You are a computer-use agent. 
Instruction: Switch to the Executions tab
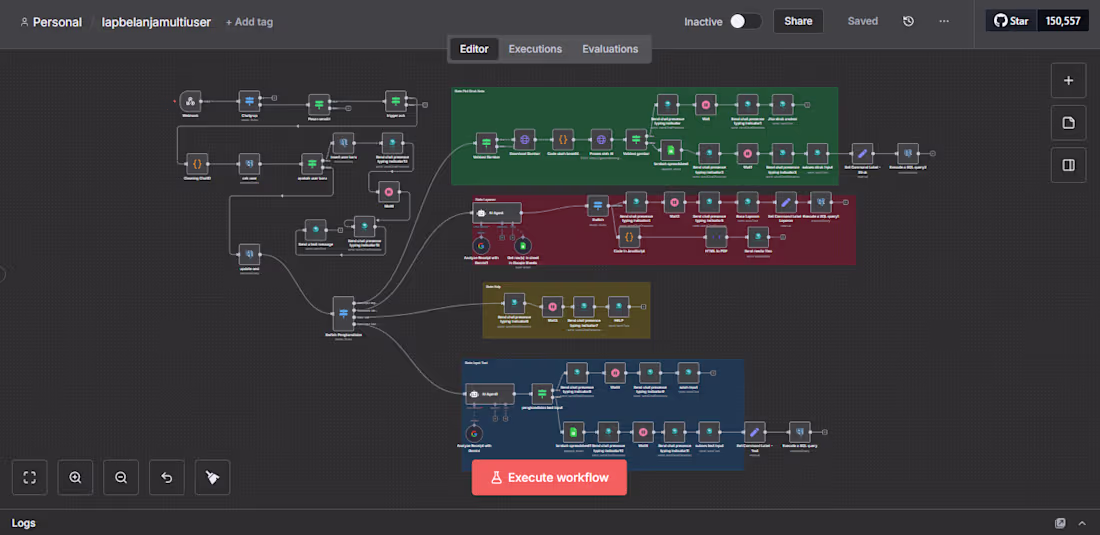[x=535, y=49]
